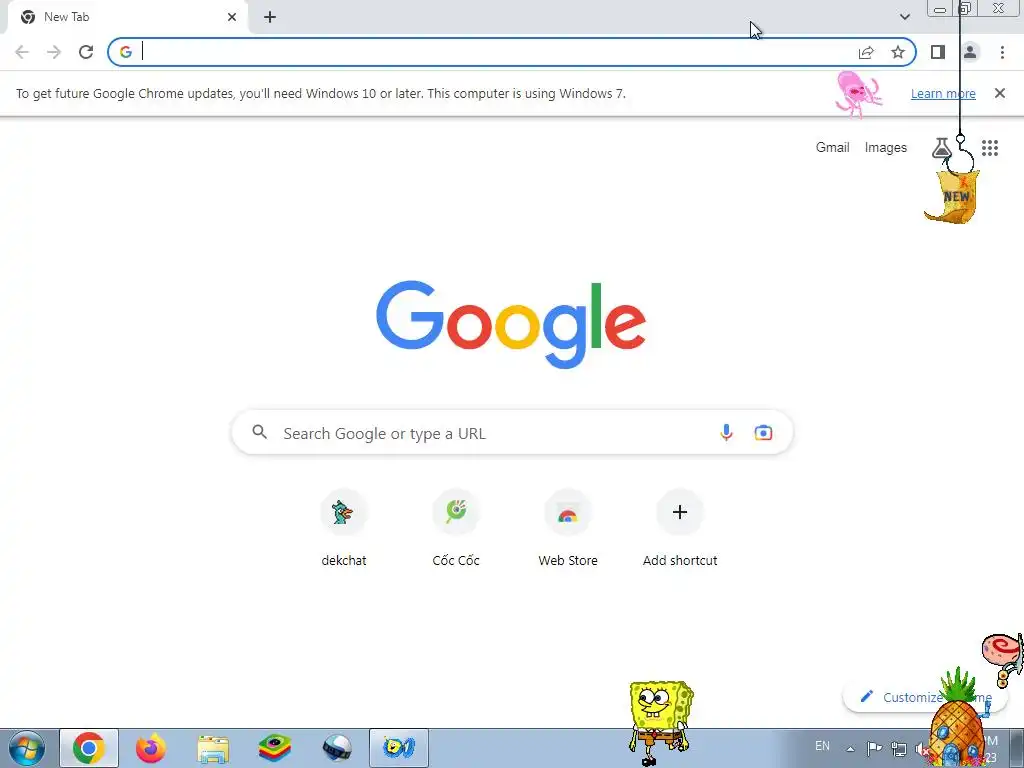Click the Google logo
Screen dimensions: 1024x768
pos(511,325)
